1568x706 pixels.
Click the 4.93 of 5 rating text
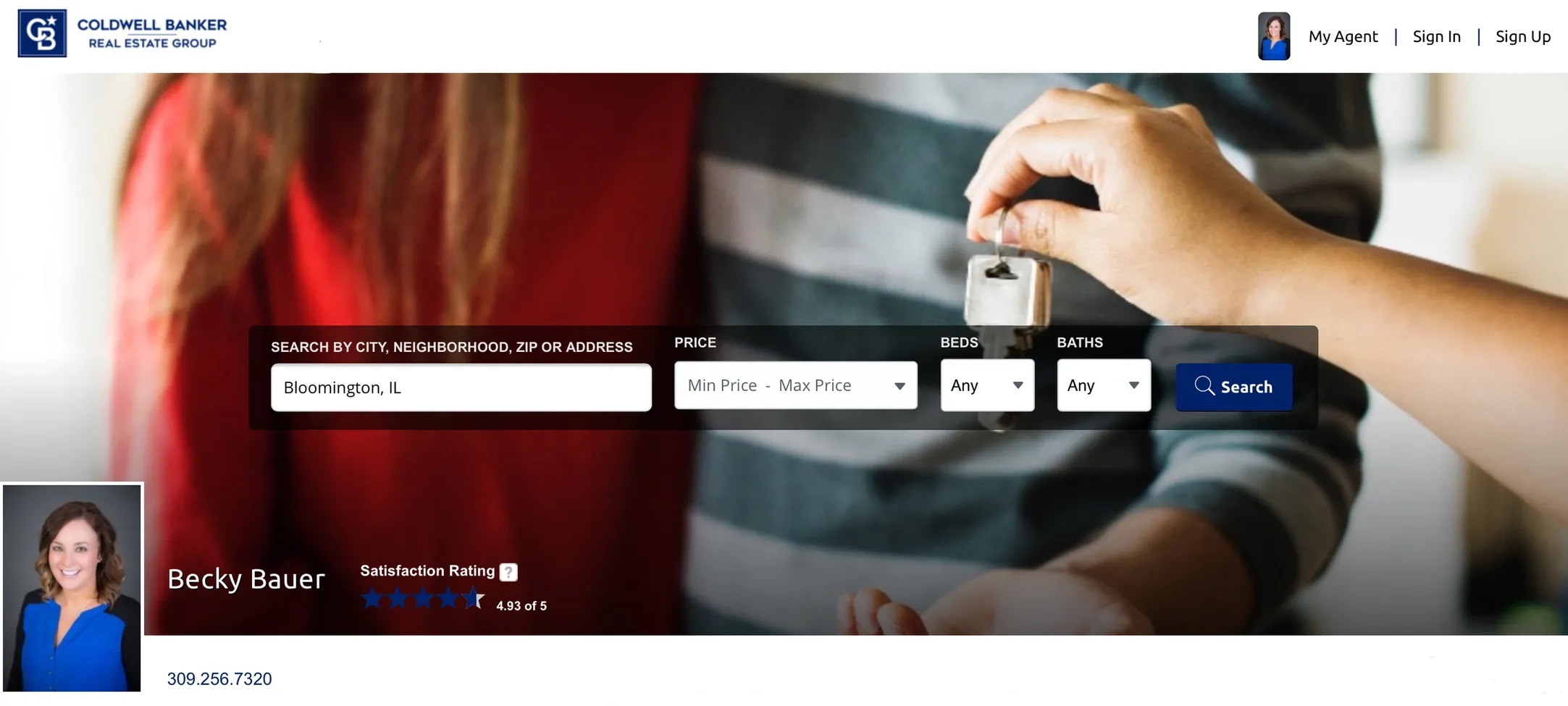point(521,606)
